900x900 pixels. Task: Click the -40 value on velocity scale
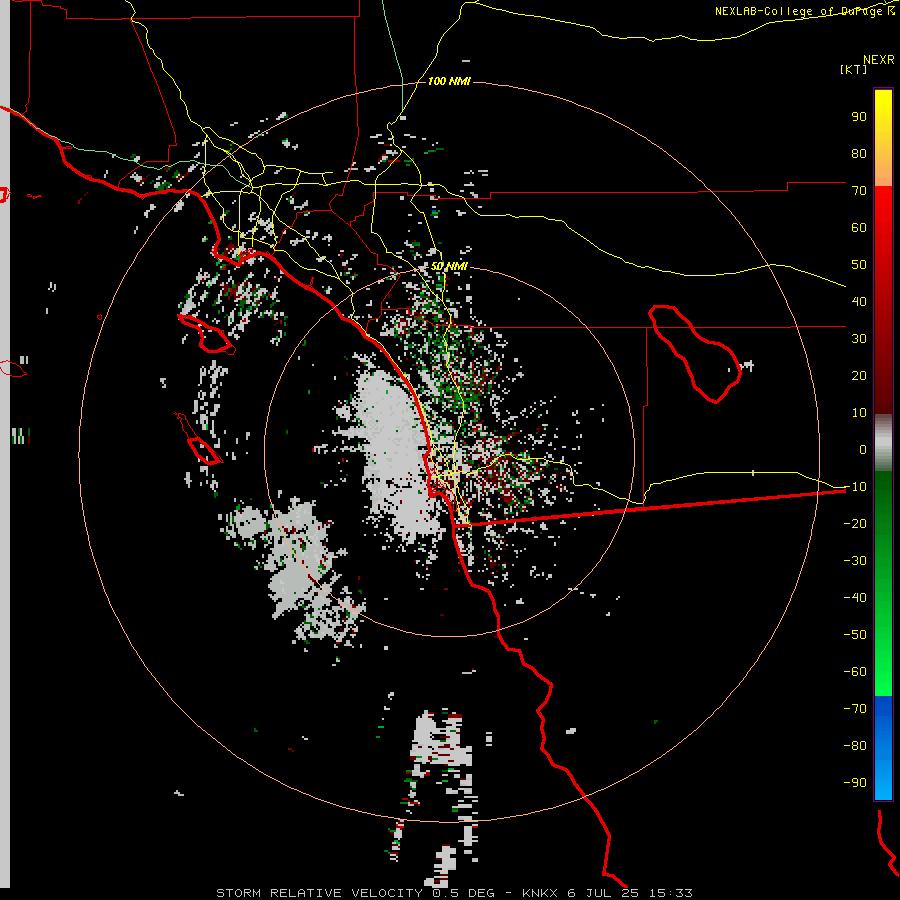click(x=855, y=598)
